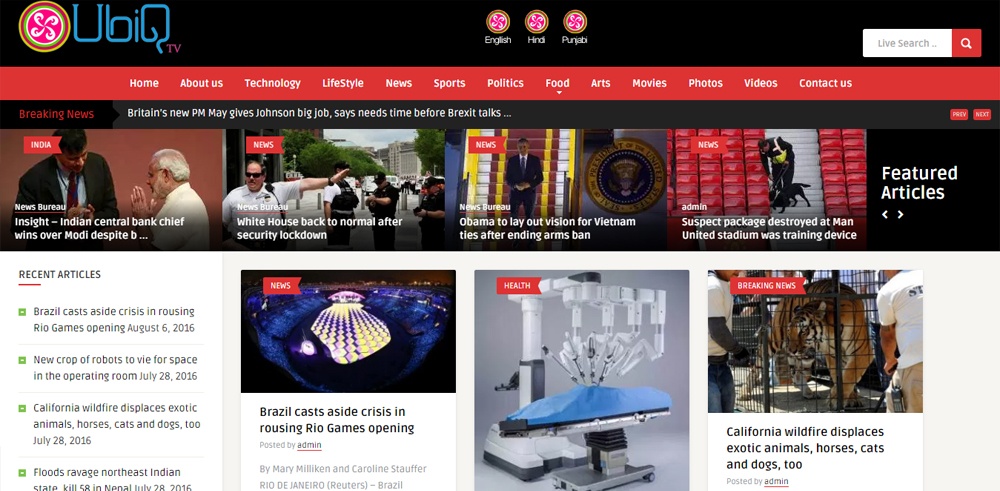1000x491 pixels.
Task: Open Obama Vietnam featured article thumbnail
Action: (x=555, y=189)
